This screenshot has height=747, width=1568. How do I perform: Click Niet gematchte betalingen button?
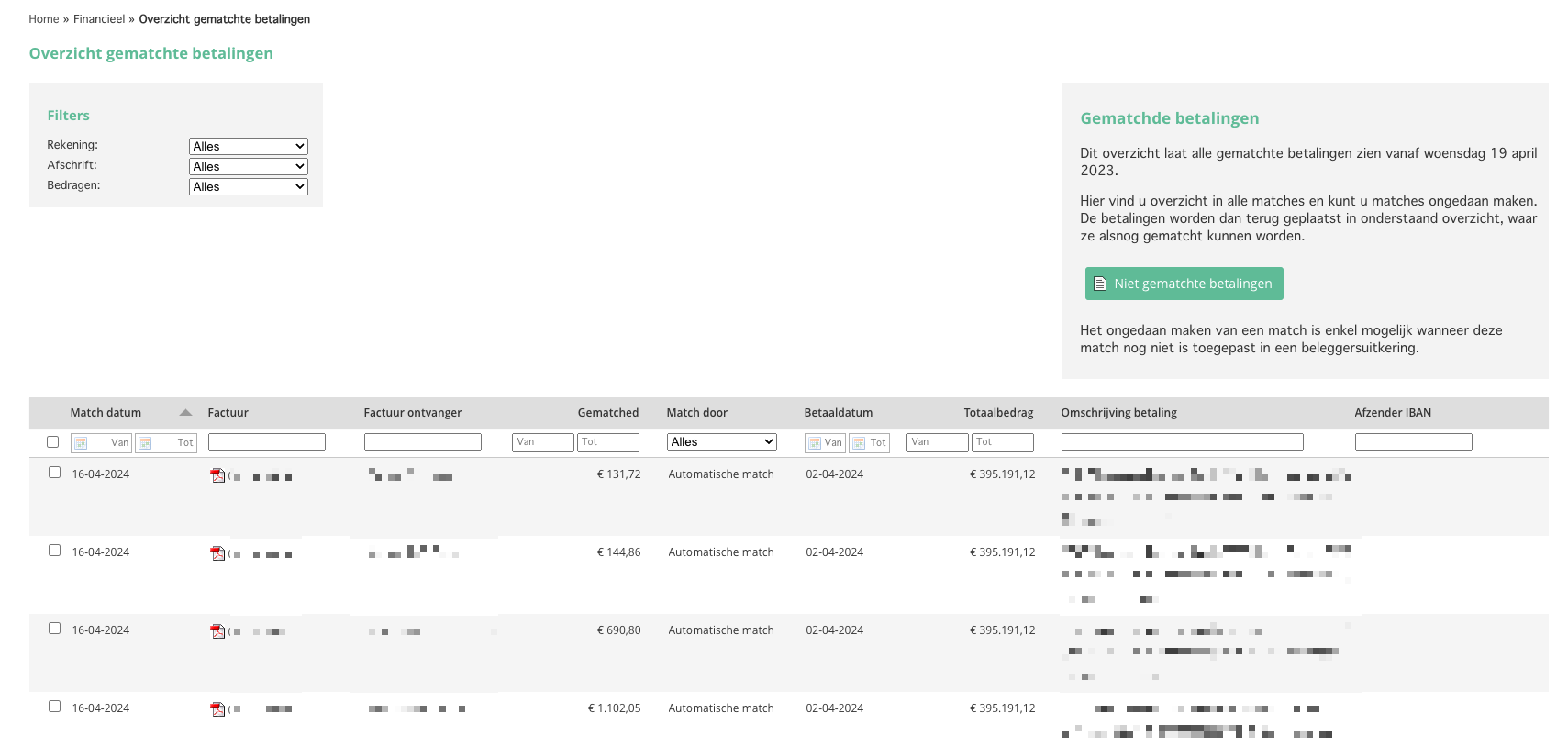1184,284
